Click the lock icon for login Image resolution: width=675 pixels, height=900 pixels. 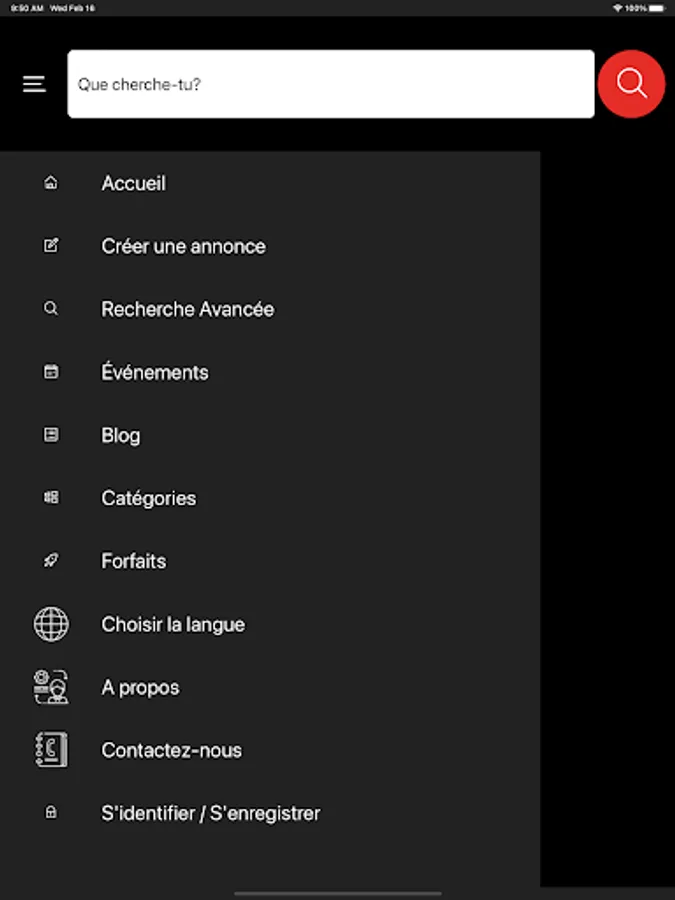click(51, 813)
